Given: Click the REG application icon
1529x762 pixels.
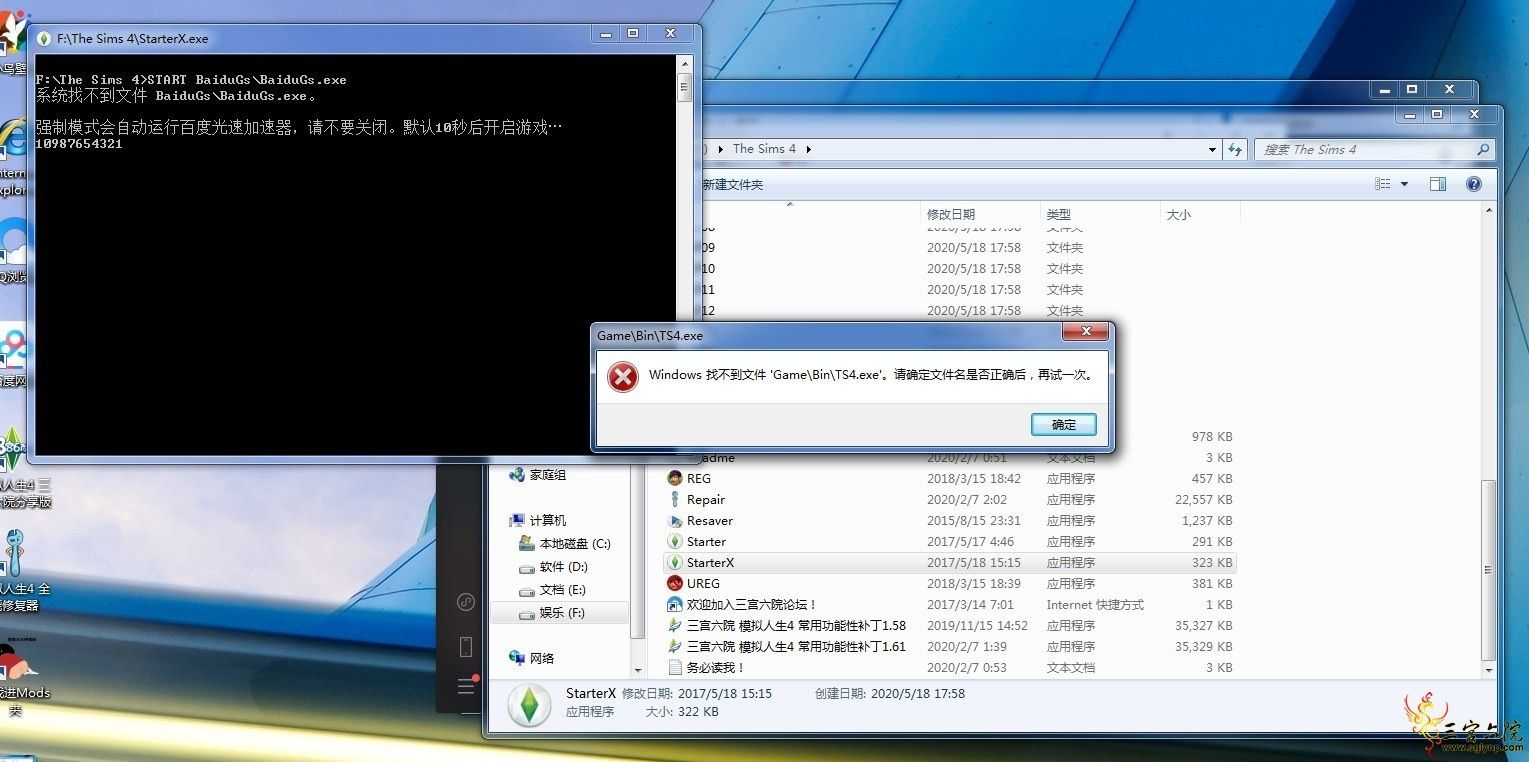Looking at the screenshot, I should point(674,478).
